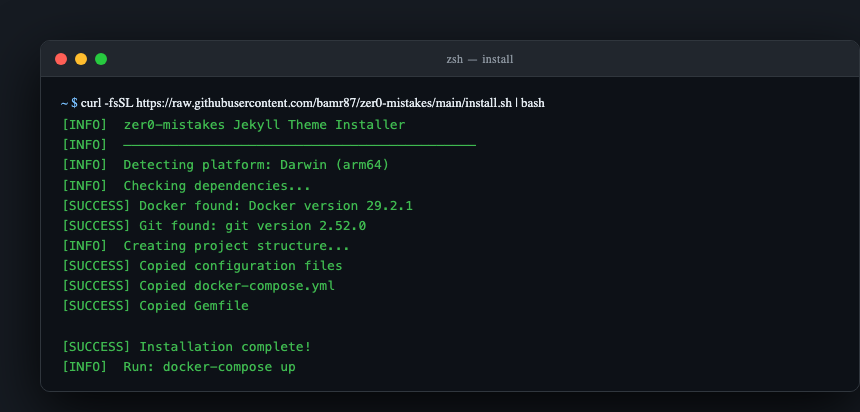Click the 'Detecting platform: Darwin (arm64)' line
Viewport: 860px width, 412px height.
click(225, 165)
